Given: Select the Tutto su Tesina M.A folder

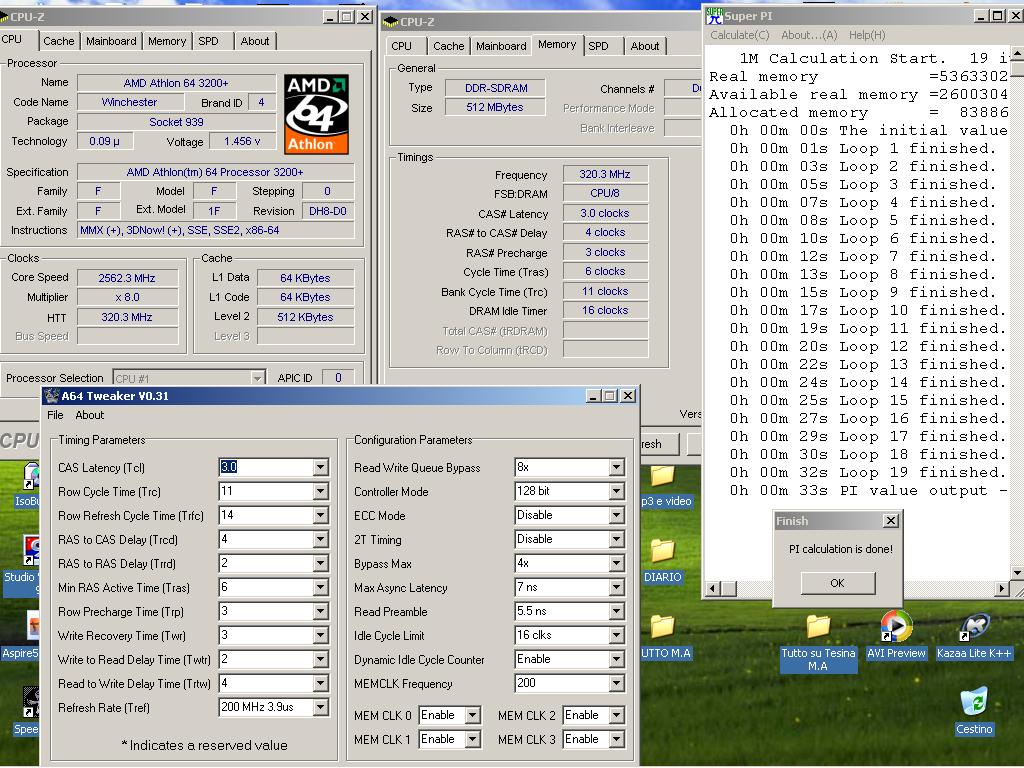Looking at the screenshot, I should pyautogui.click(x=818, y=628).
